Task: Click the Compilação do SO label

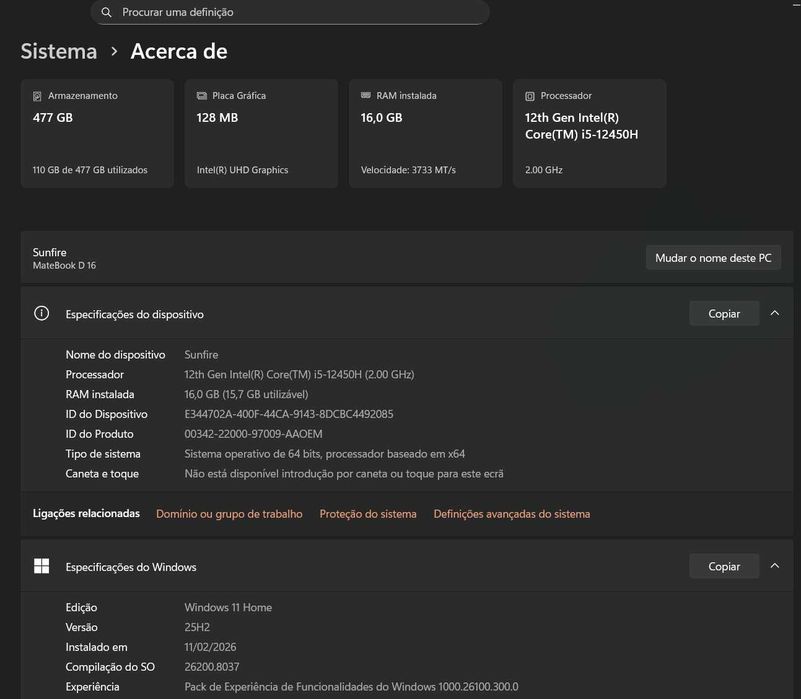Action: [x=110, y=667]
